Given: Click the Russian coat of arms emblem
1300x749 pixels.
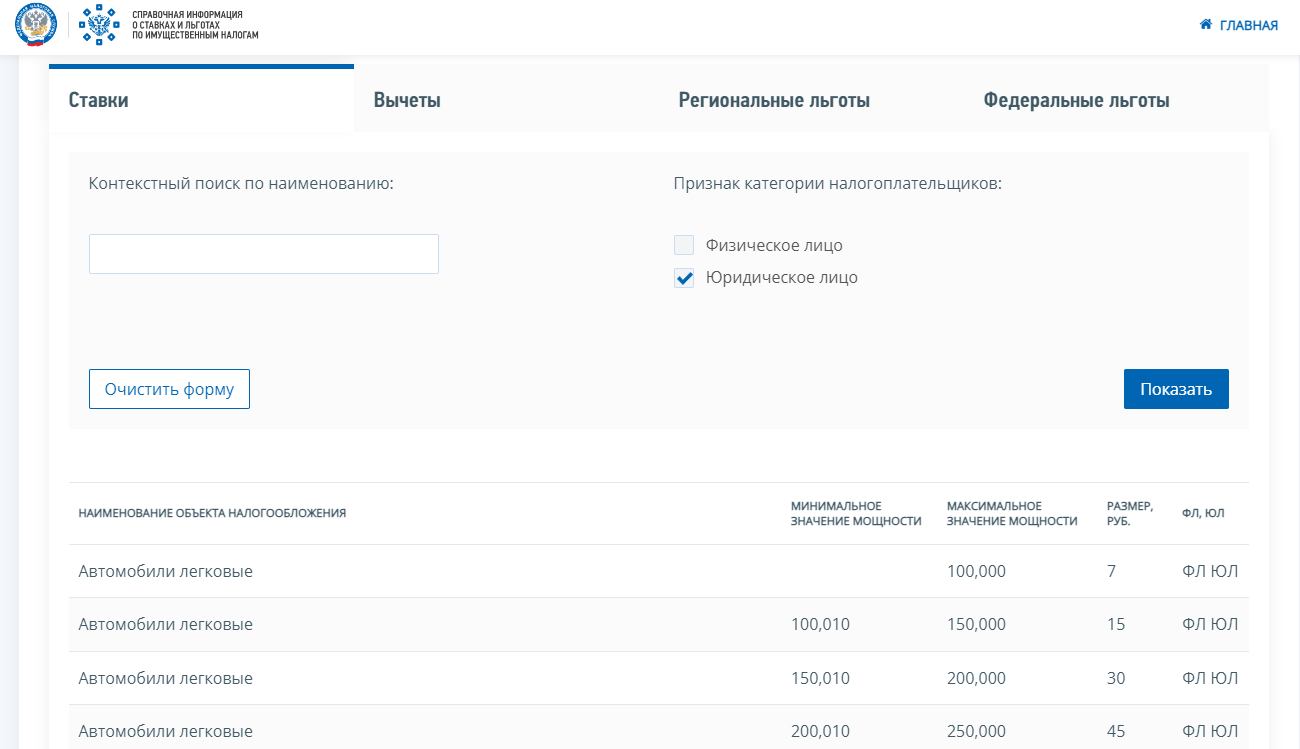Looking at the screenshot, I should tap(36, 26).
